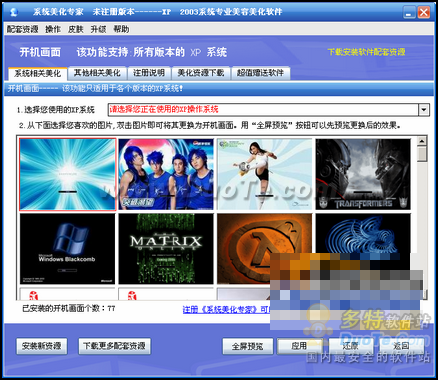Select the Windows Blackcomb boot screen thumbnail
Screen dimensions: 438x380
click(x=68, y=249)
